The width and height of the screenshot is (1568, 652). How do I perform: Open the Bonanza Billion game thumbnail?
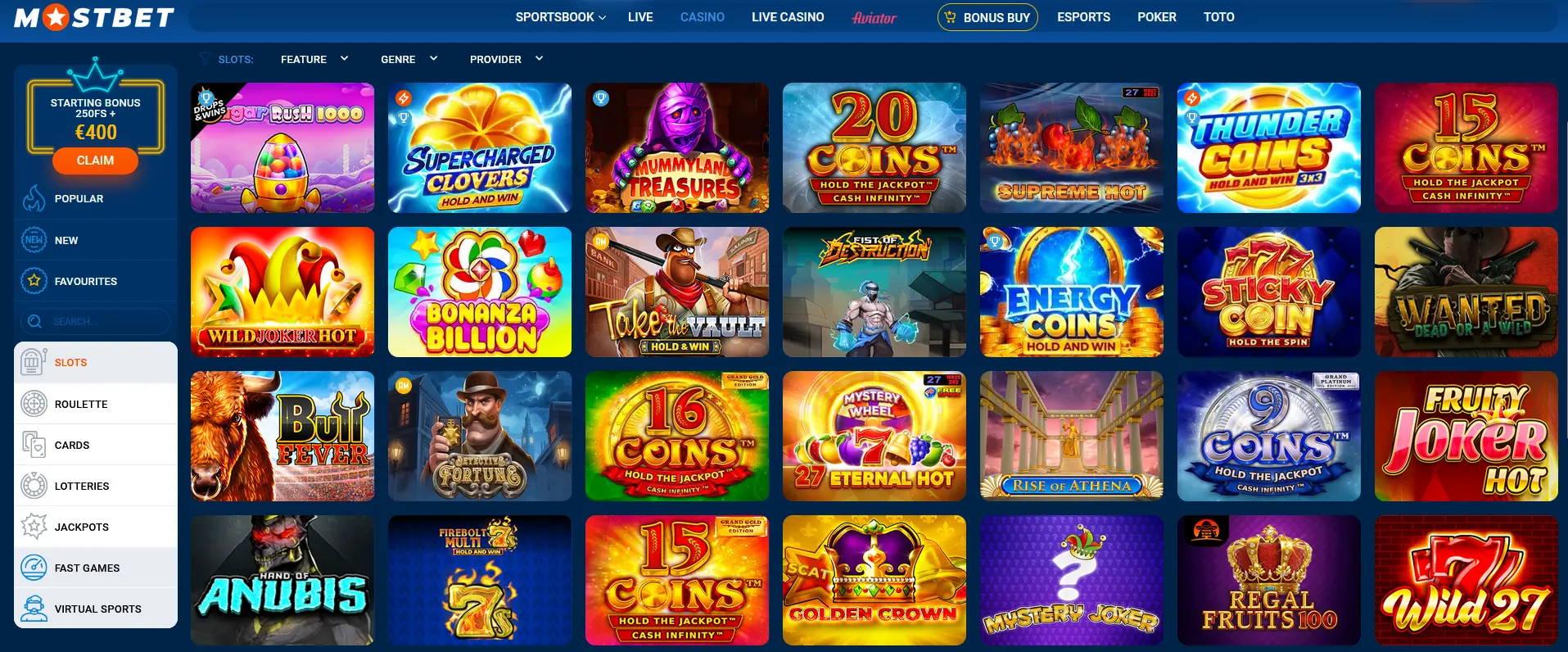[480, 292]
